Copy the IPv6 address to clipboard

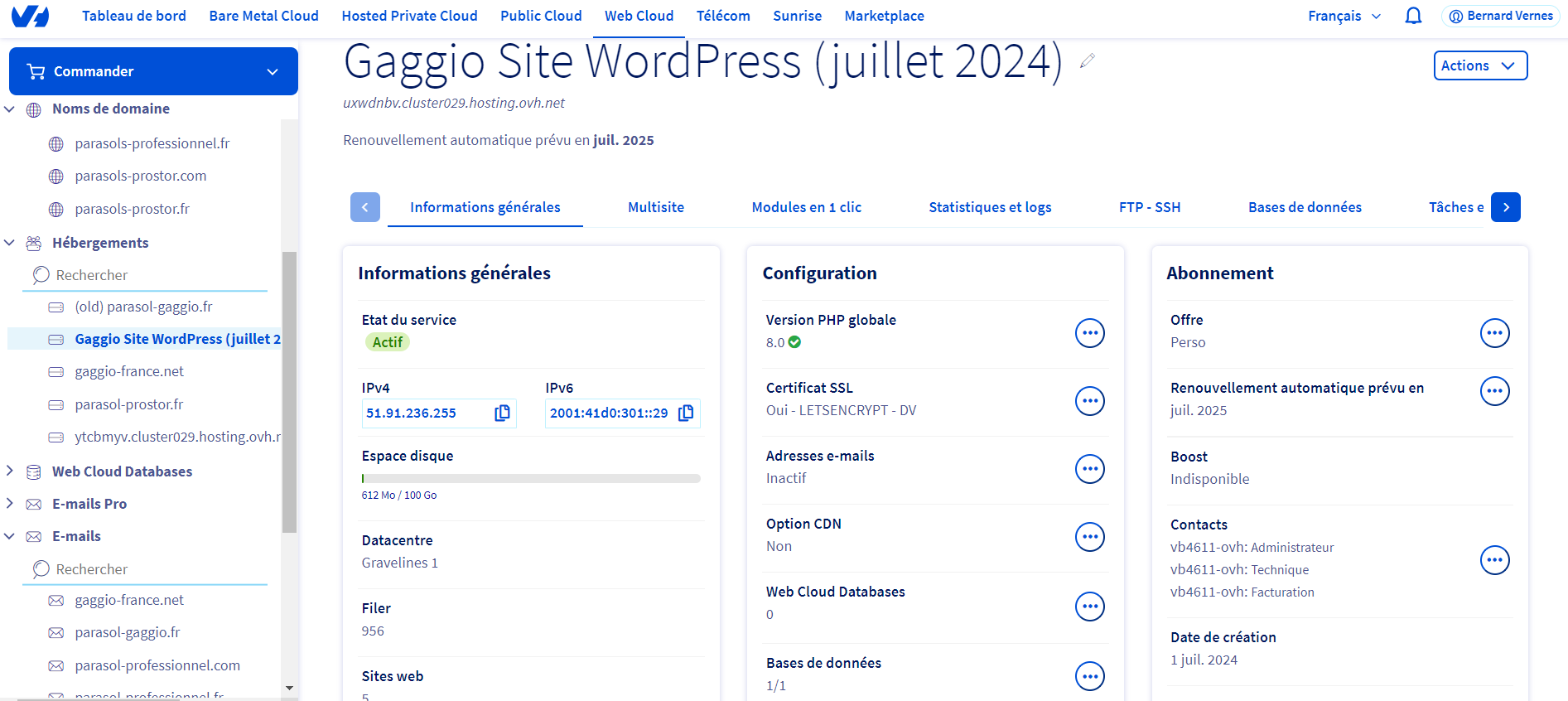tap(686, 413)
